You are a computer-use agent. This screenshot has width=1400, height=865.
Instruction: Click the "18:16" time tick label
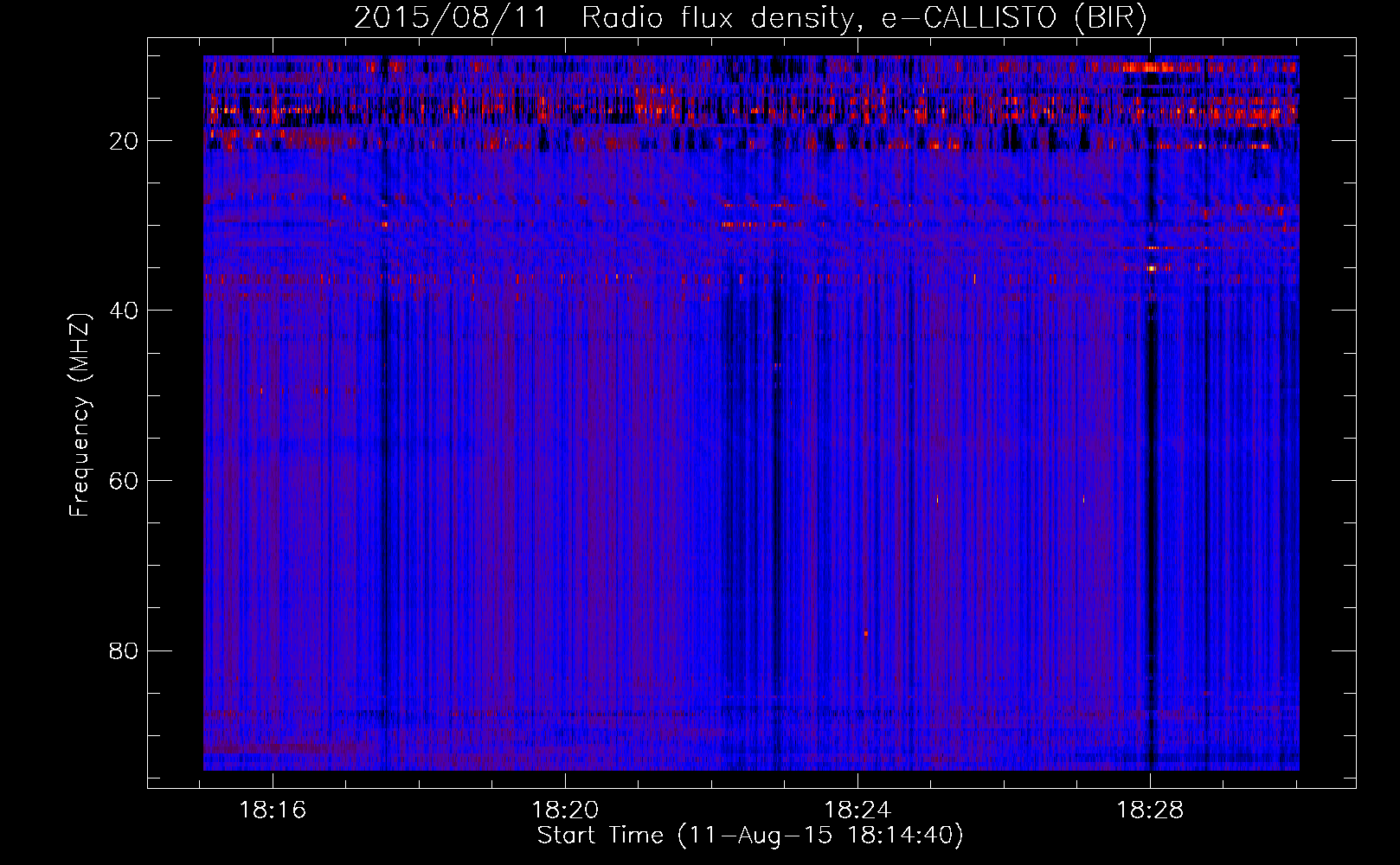point(273,811)
